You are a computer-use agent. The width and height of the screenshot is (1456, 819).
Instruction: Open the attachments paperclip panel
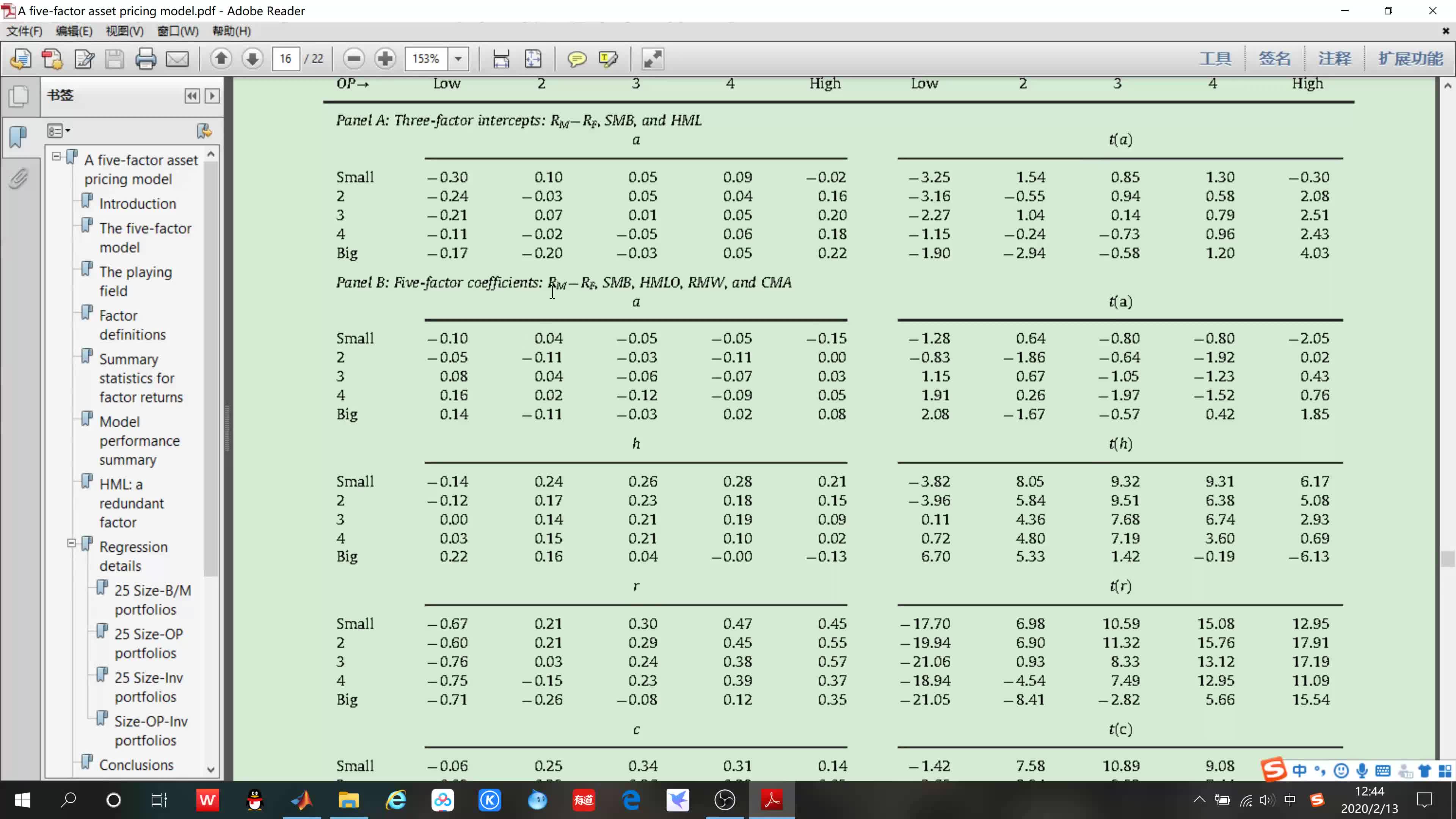[18, 179]
